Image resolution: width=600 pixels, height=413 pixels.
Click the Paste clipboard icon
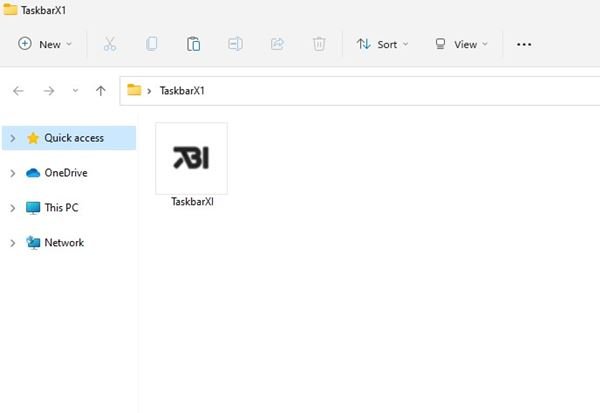193,44
